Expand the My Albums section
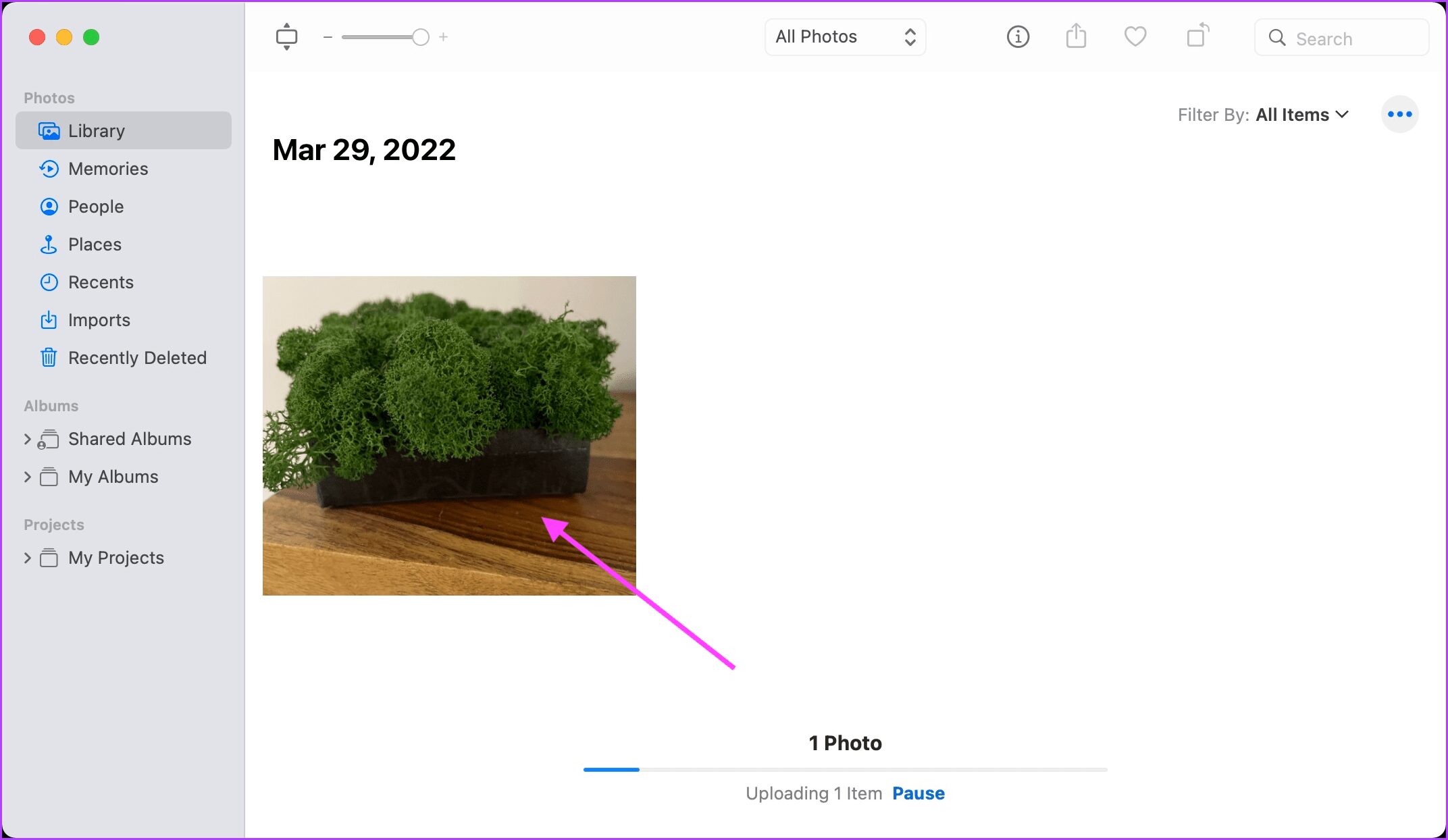Screen dimensions: 1448x840 (27, 476)
